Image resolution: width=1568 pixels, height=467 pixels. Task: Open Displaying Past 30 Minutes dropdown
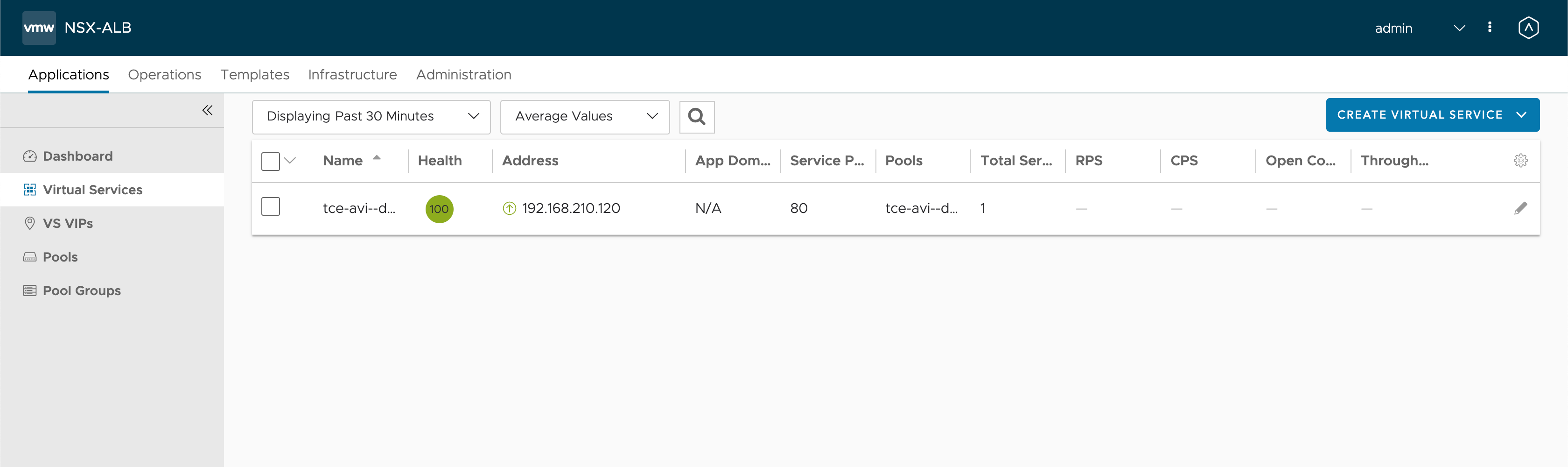coord(371,116)
